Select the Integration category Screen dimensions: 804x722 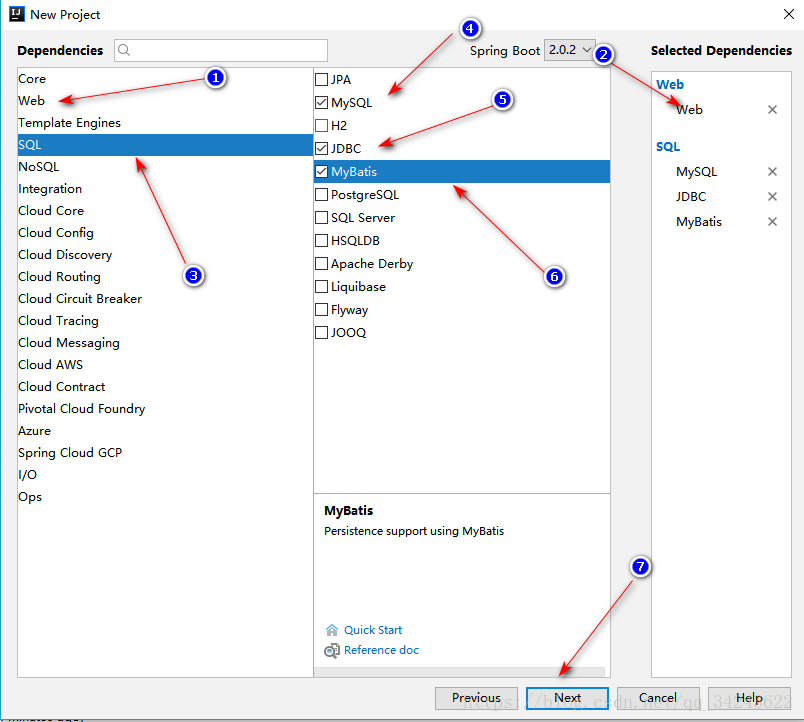(165, 189)
